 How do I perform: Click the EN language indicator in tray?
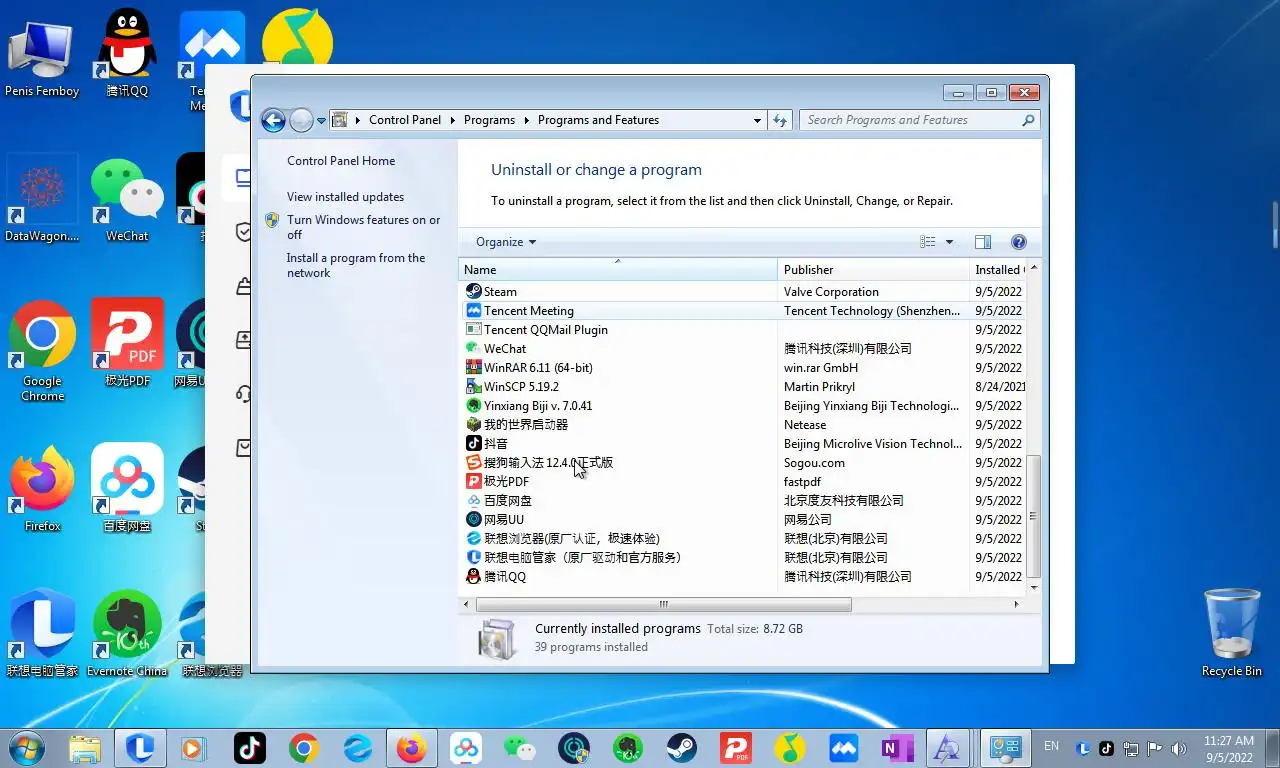[x=1051, y=746]
